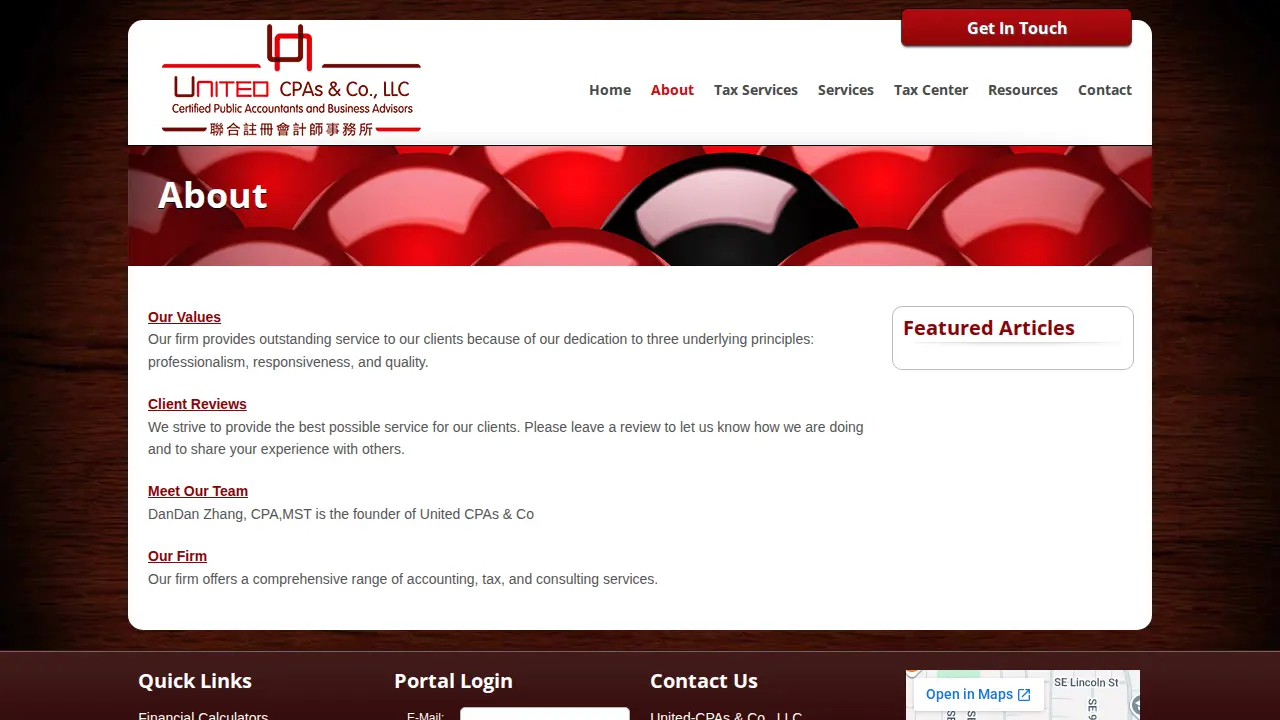
Task: Click the Get In Touch button
Action: (x=1016, y=28)
